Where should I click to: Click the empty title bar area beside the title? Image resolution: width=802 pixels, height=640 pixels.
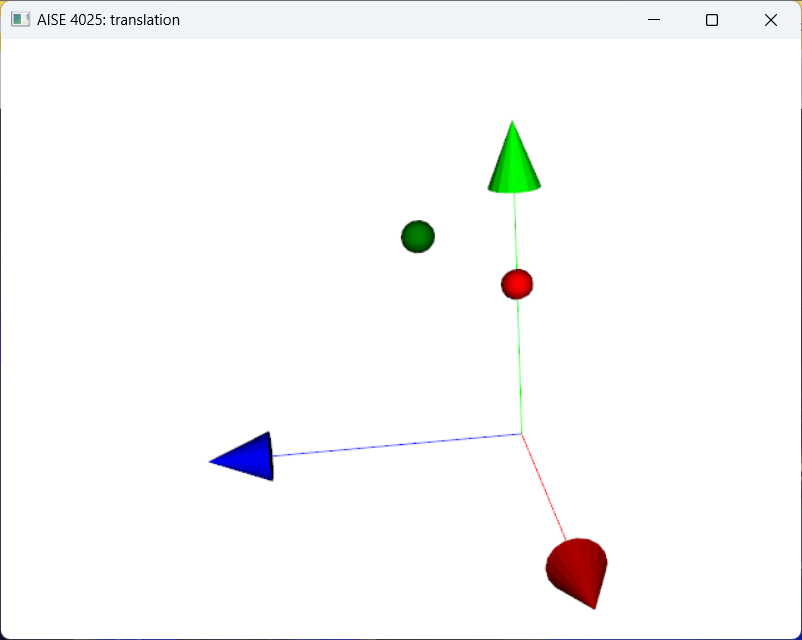pos(400,20)
